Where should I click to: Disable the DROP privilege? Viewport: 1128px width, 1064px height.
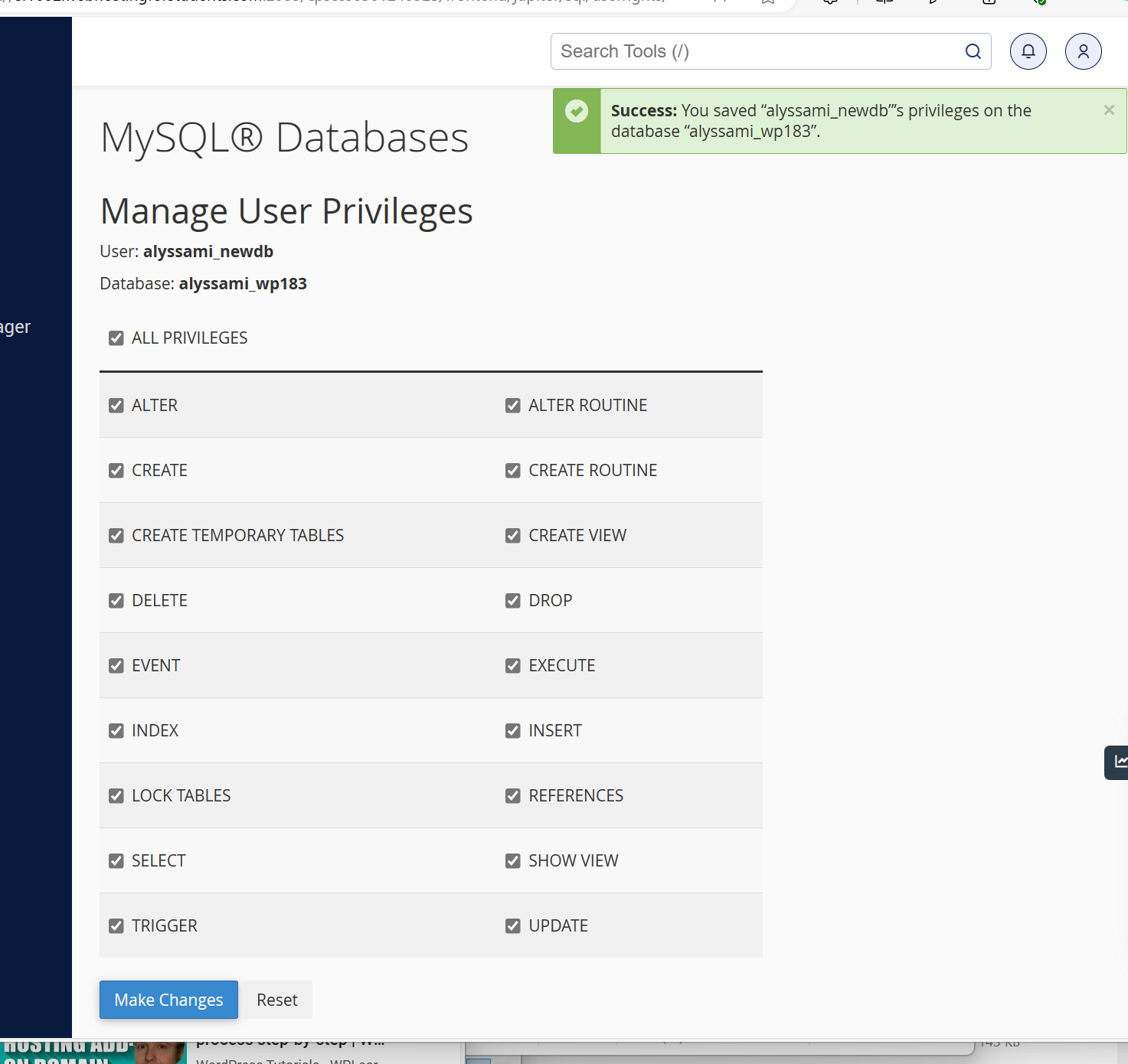point(513,601)
